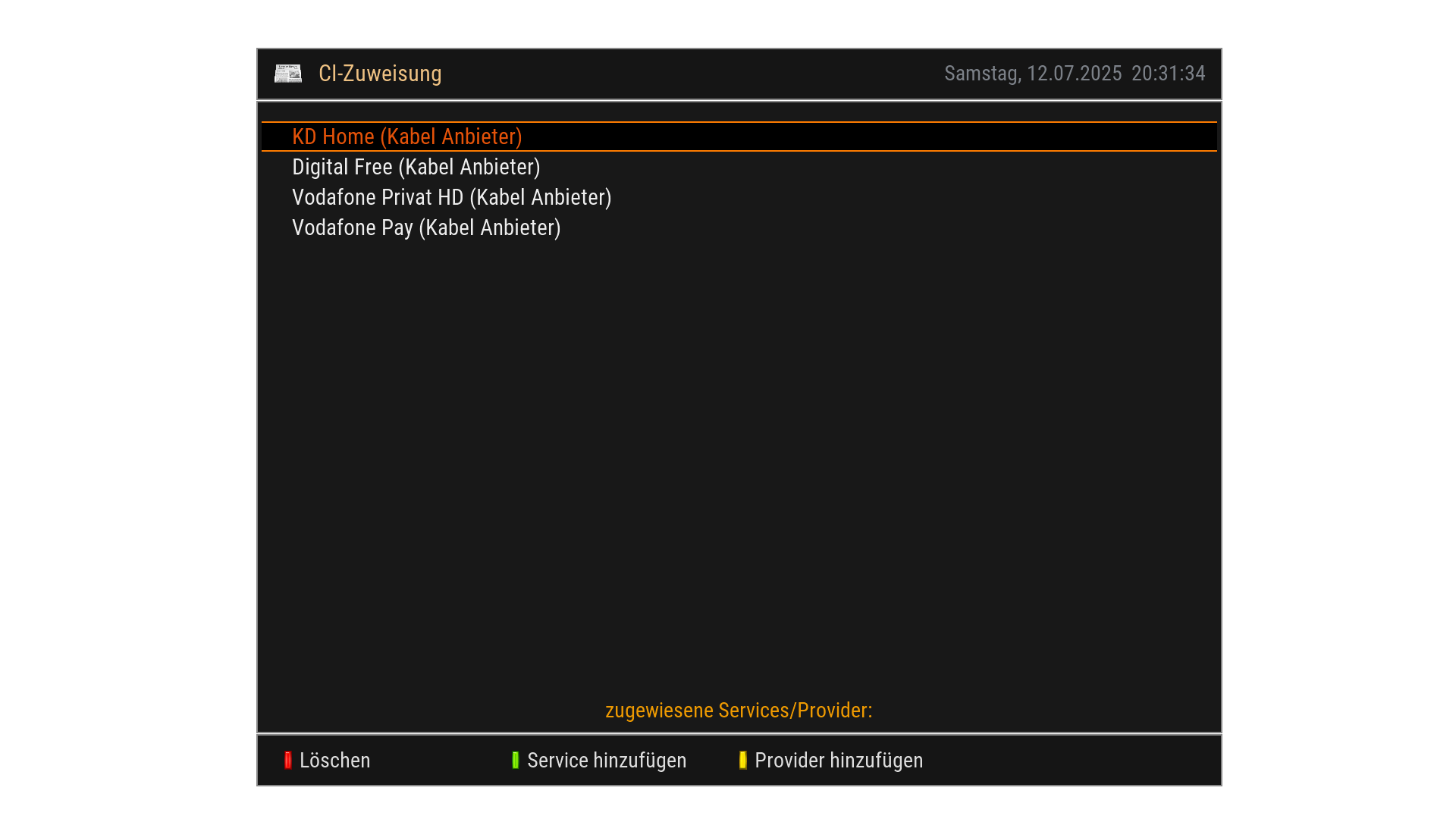Choose Vodafone Privat HD (Kabel Anbieter)

click(739, 197)
